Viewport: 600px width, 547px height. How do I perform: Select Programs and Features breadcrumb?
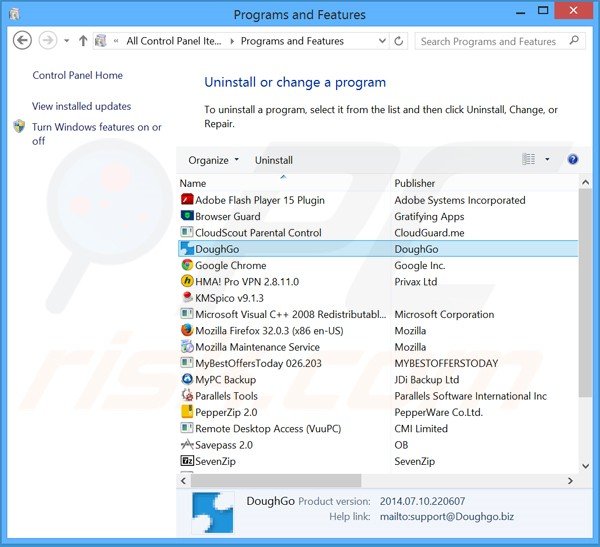click(292, 41)
